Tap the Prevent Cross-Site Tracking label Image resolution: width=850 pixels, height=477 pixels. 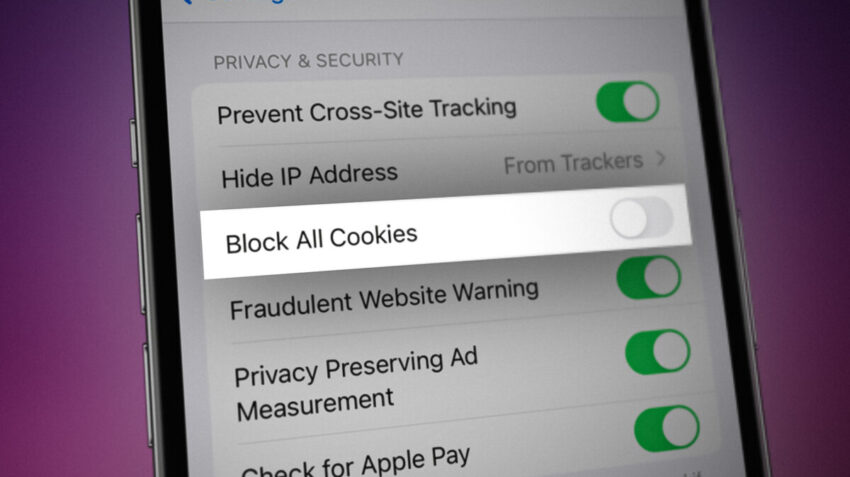point(367,111)
